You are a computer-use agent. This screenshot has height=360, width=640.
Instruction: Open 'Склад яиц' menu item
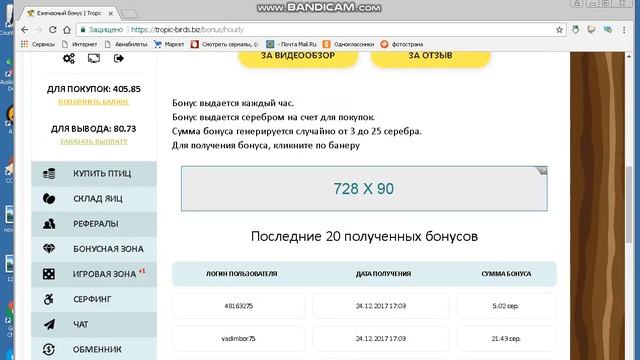coord(94,199)
